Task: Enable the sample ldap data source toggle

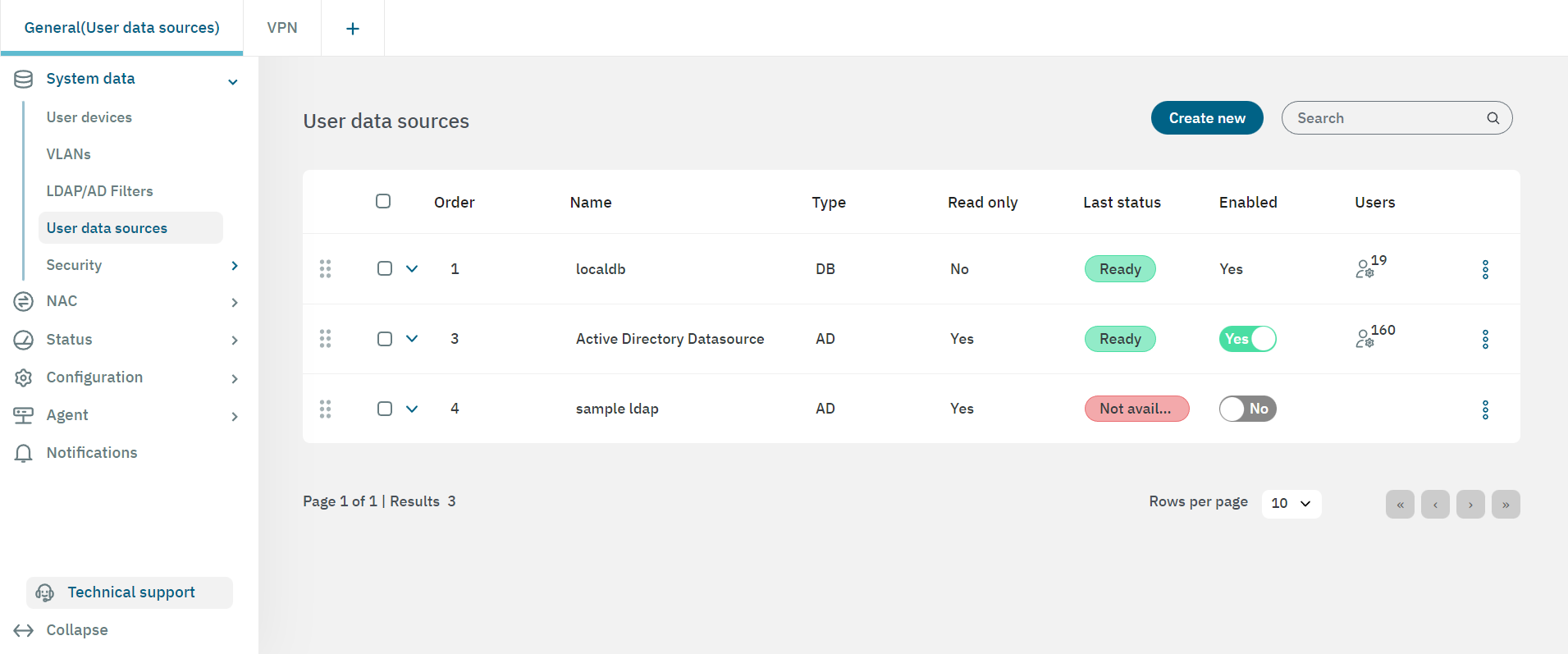Action: 1247,409
